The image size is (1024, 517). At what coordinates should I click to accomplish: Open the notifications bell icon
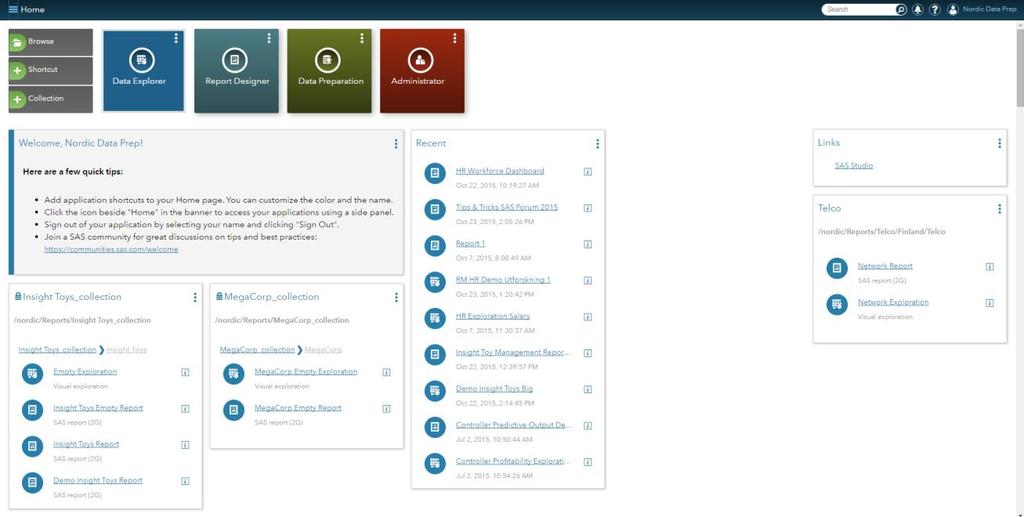[x=918, y=10]
